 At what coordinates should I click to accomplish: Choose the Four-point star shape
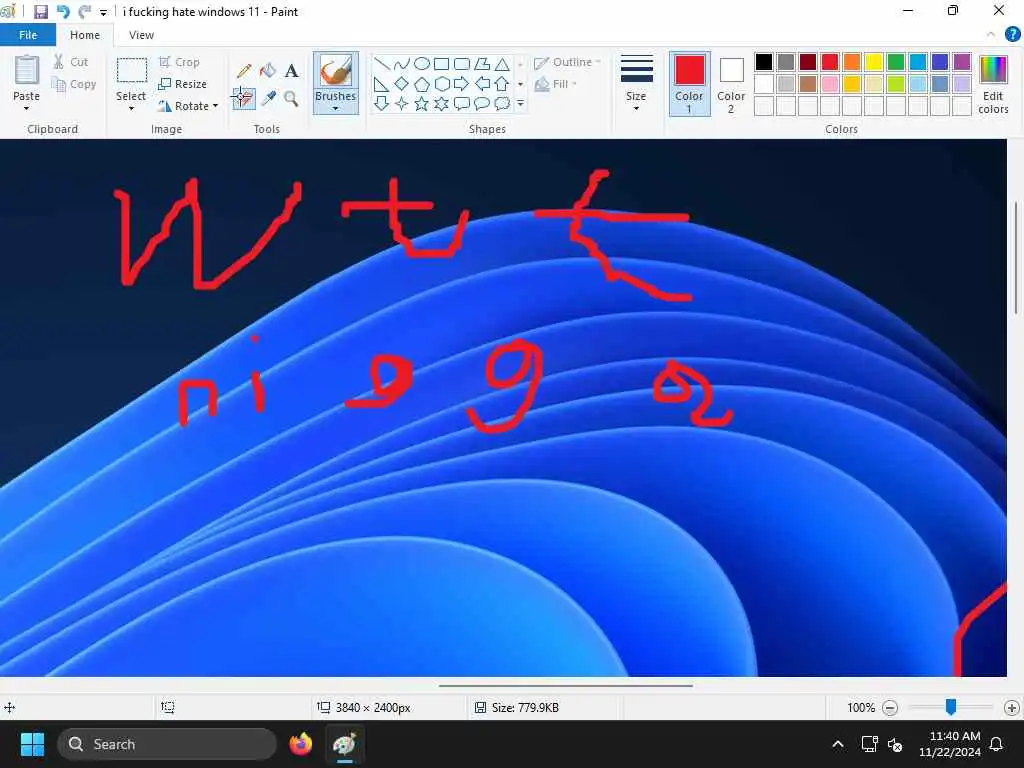pyautogui.click(x=402, y=103)
